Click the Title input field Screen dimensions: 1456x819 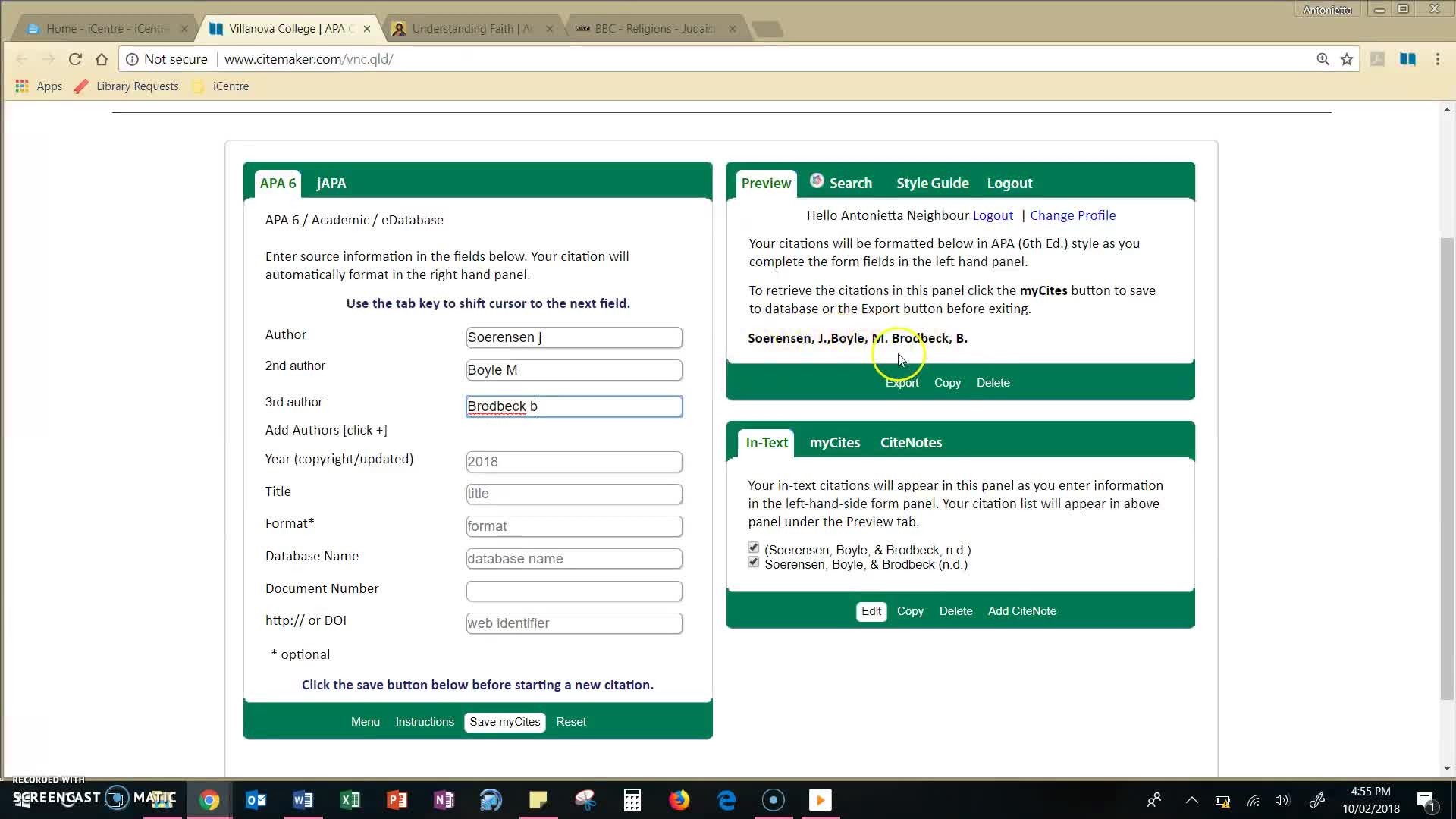pyautogui.click(x=574, y=494)
